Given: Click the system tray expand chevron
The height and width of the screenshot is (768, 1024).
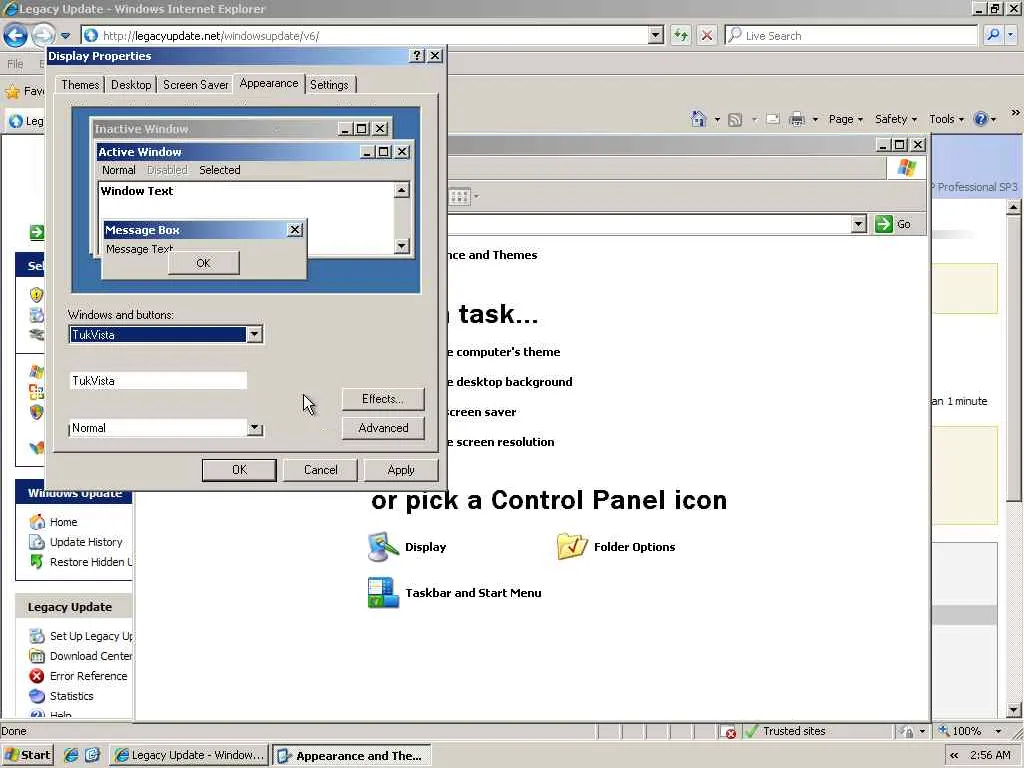Looking at the screenshot, I should [953, 755].
